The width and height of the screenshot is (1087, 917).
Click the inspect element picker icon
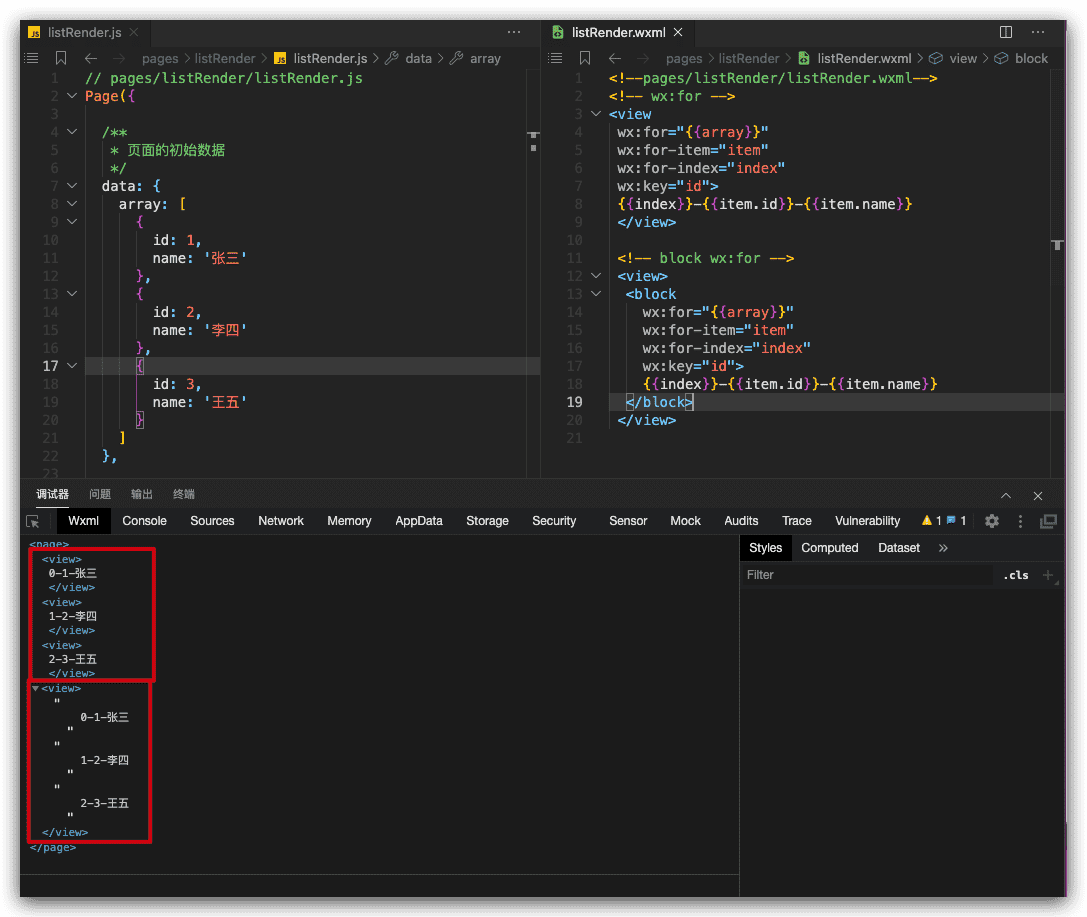pyautogui.click(x=33, y=521)
